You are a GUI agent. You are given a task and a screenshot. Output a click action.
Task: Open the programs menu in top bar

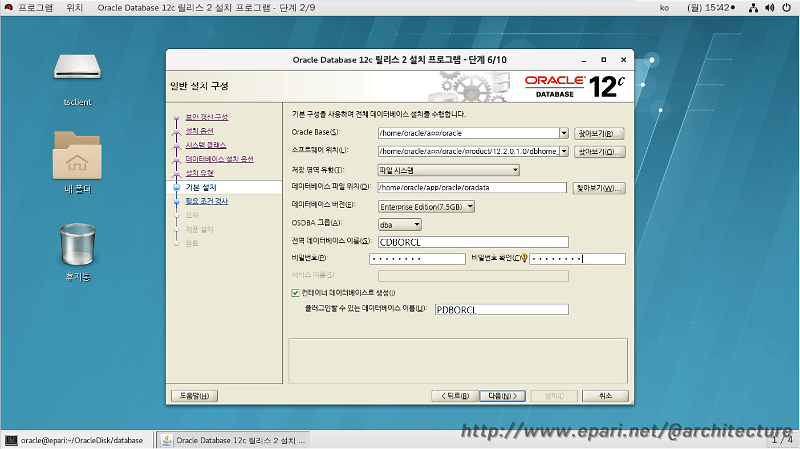tap(36, 8)
